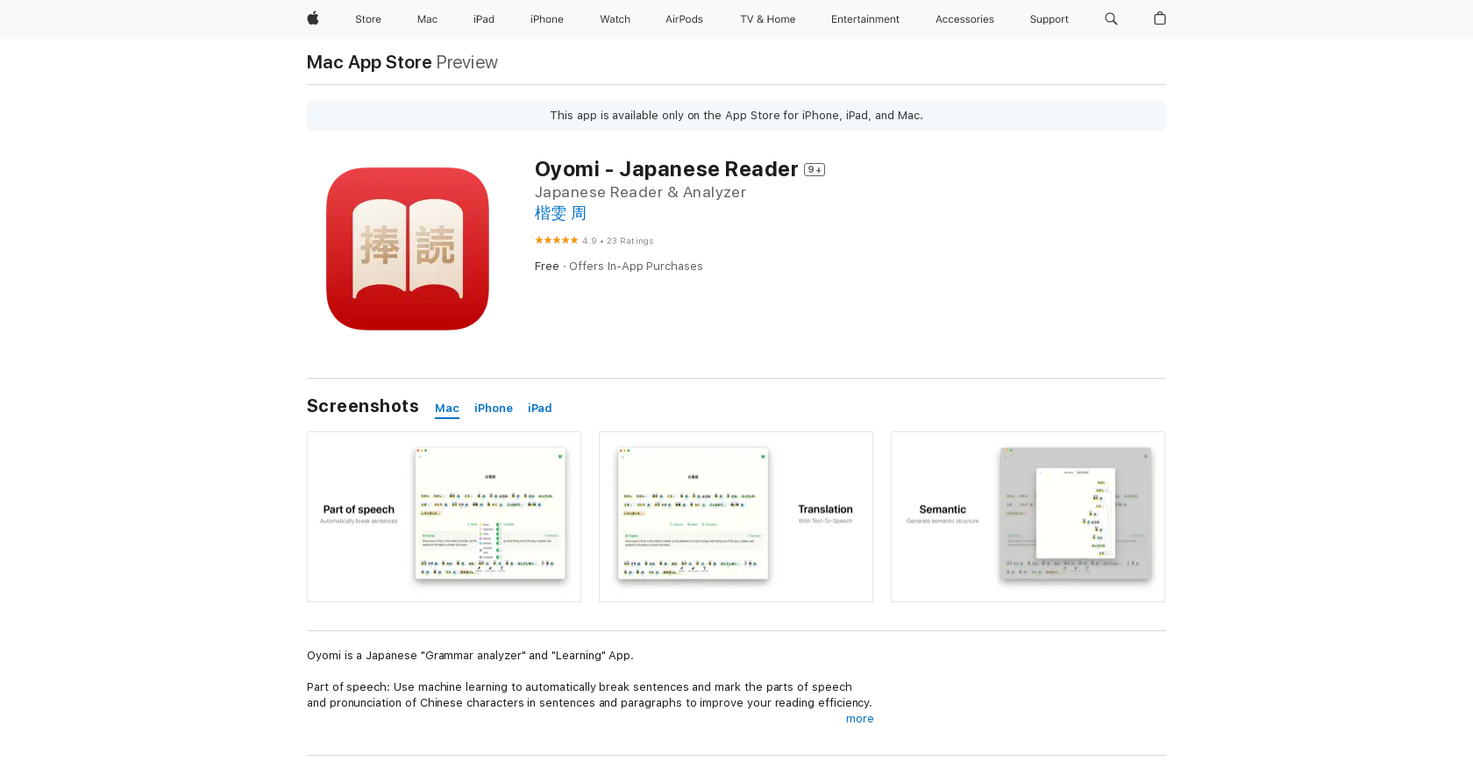Open TV & Home navigation item
The width and height of the screenshot is (1473, 768).
coord(767,19)
